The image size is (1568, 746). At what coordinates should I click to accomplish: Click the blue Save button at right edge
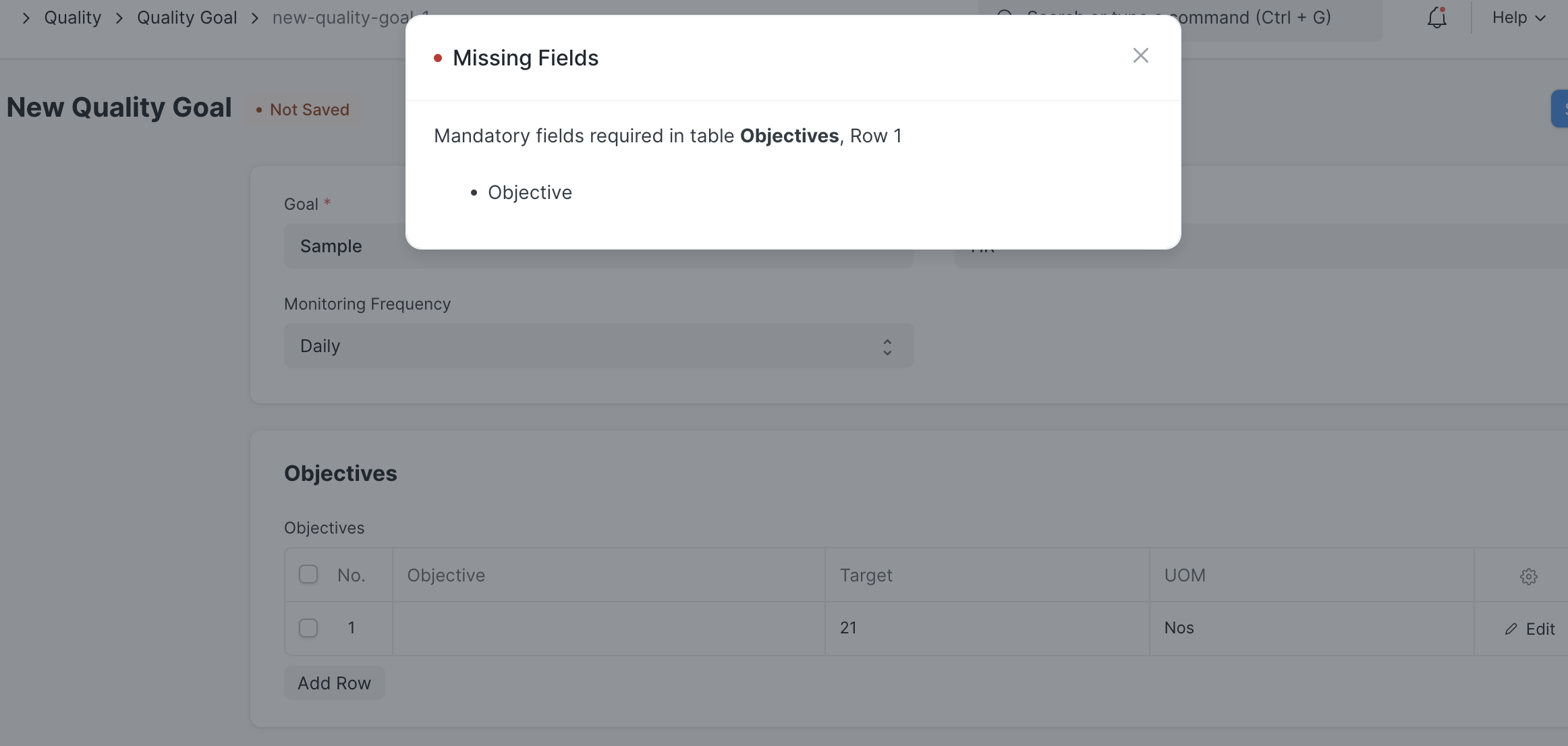tap(1559, 109)
